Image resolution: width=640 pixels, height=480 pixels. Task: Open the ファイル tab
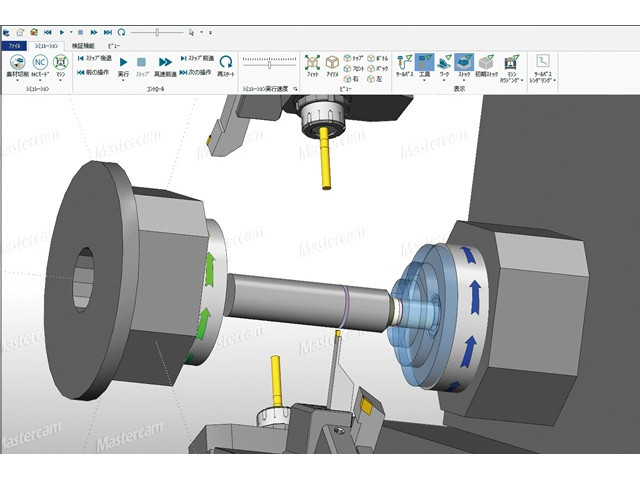(15, 46)
